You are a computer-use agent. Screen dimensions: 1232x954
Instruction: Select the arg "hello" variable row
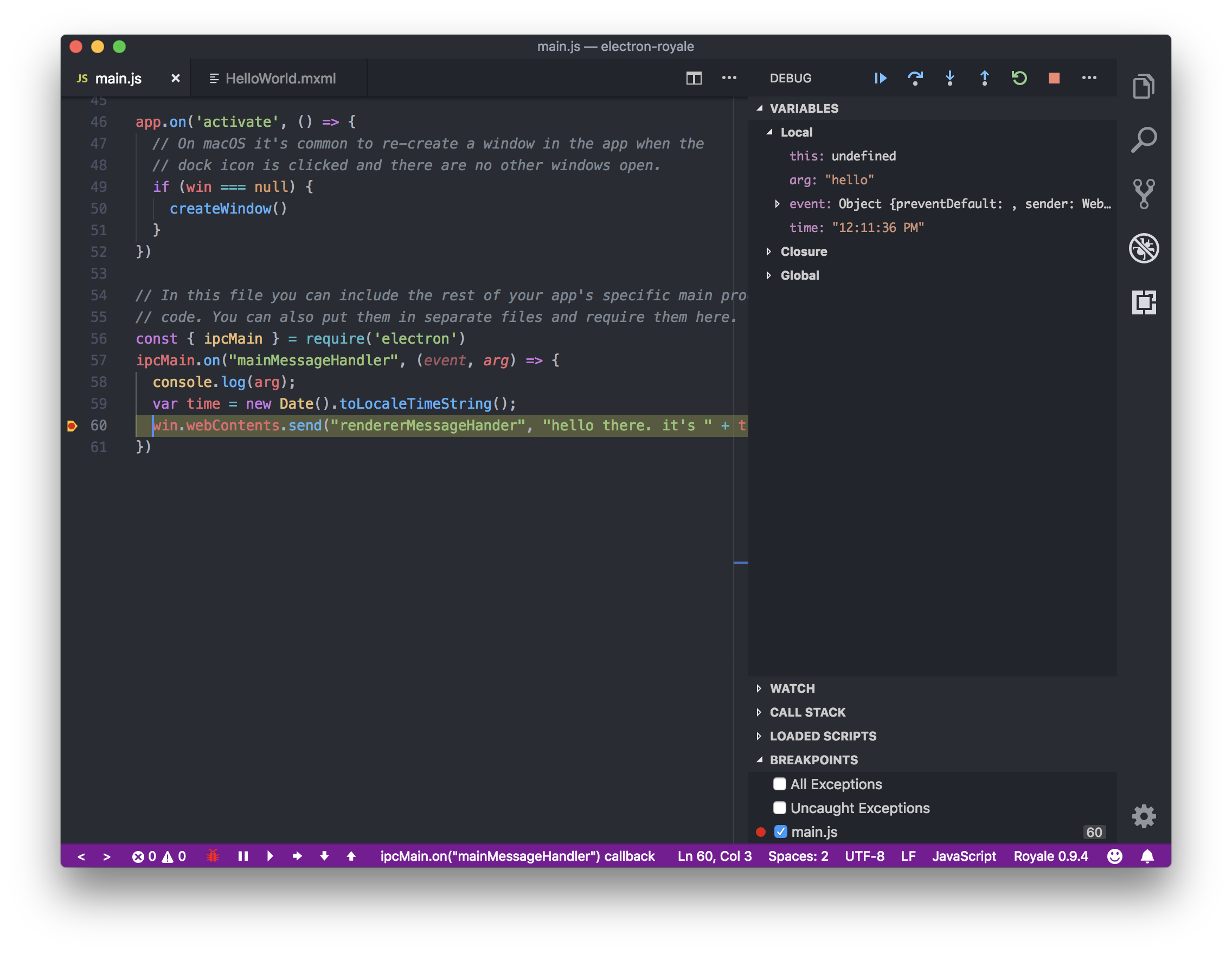pyautogui.click(x=933, y=180)
